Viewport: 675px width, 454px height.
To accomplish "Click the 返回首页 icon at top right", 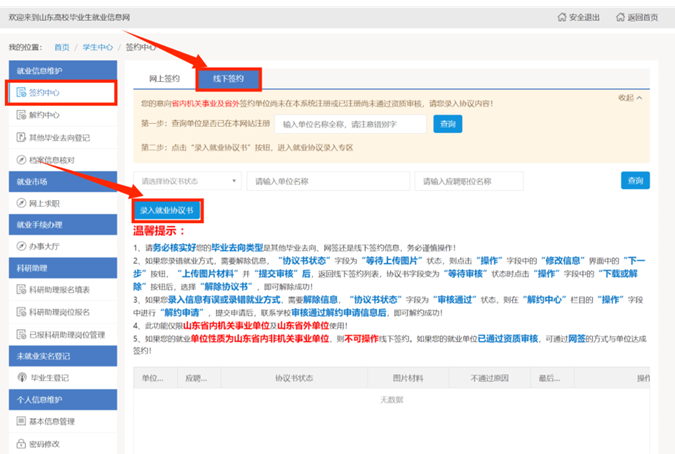I will 621,18.
